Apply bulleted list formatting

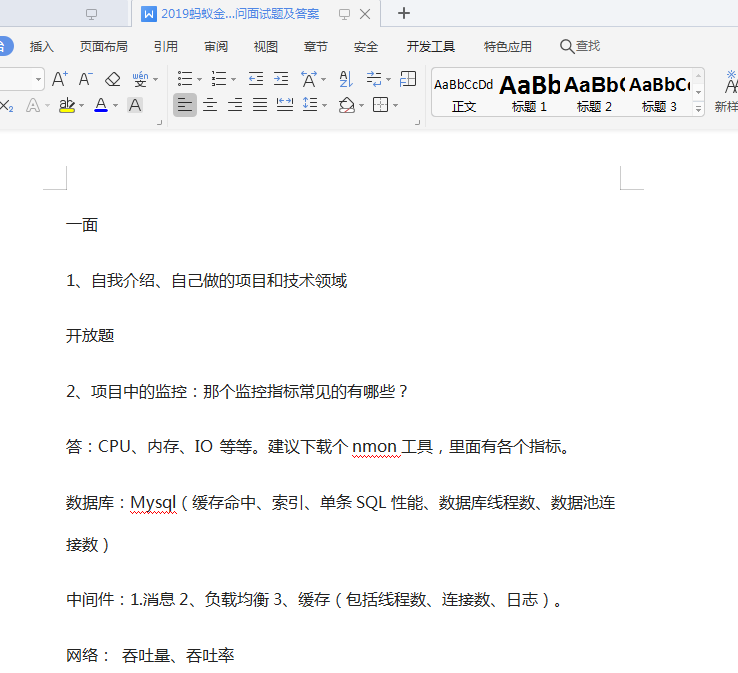[185, 79]
